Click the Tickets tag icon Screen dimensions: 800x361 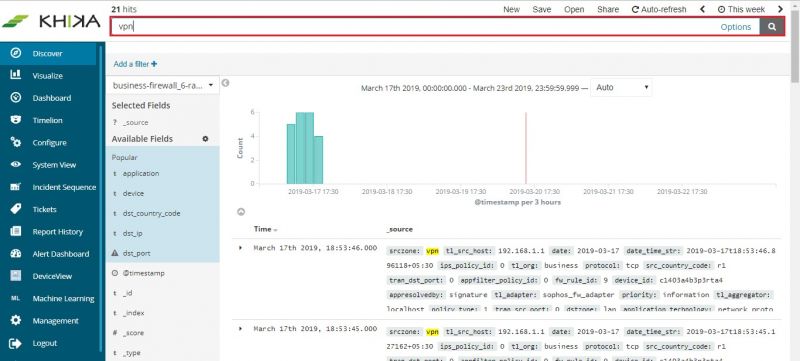(x=16, y=209)
